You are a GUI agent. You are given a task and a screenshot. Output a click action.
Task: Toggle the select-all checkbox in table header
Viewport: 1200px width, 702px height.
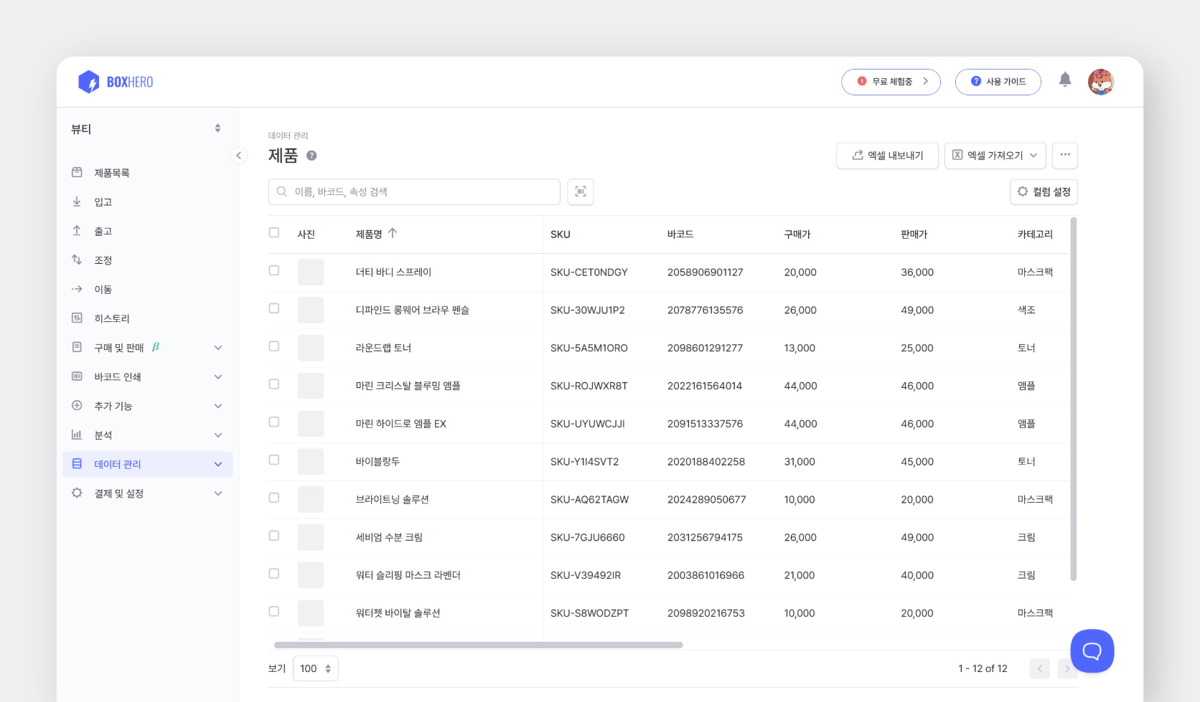point(273,232)
